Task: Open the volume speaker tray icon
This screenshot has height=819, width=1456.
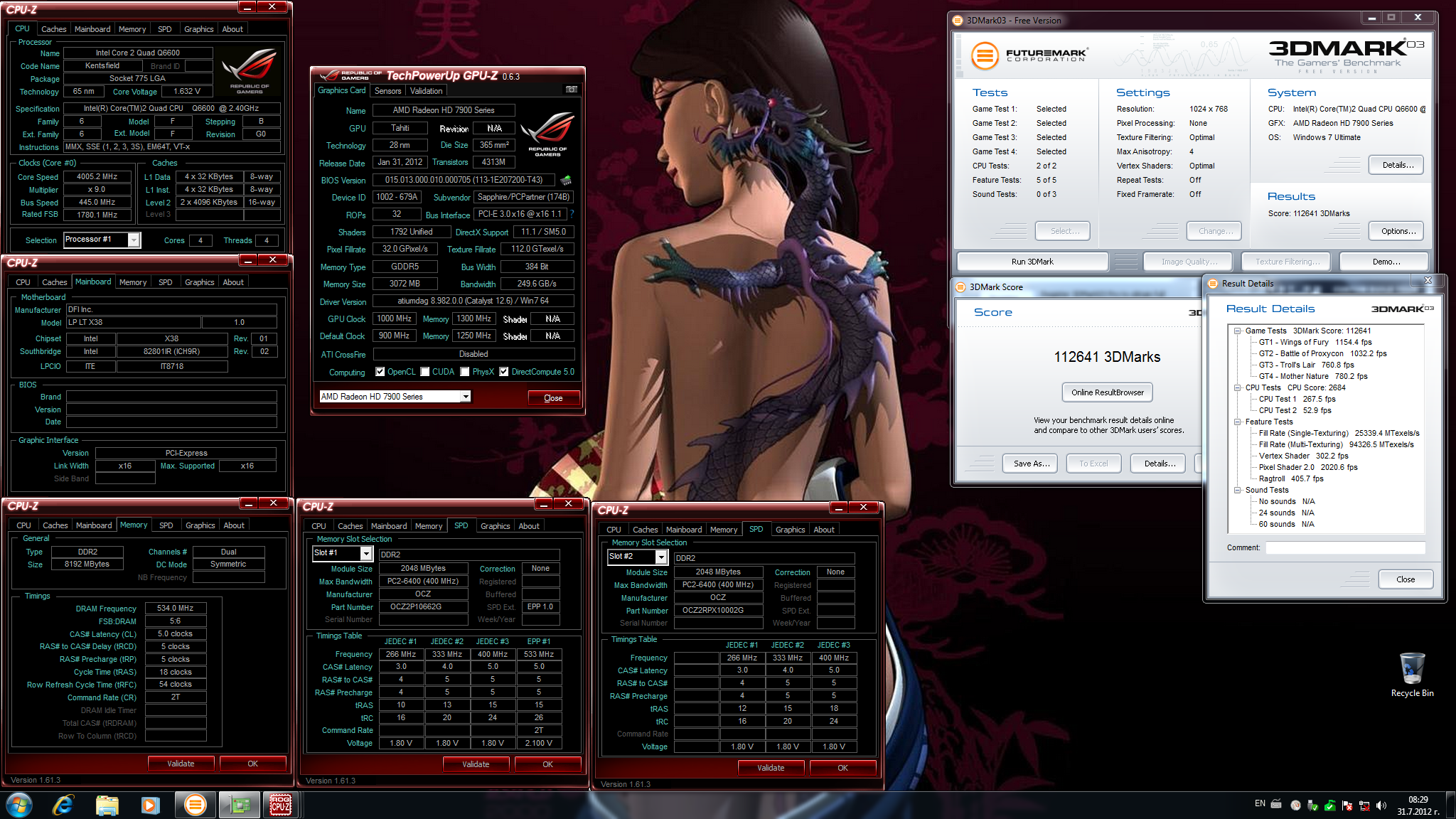Action: (1381, 805)
